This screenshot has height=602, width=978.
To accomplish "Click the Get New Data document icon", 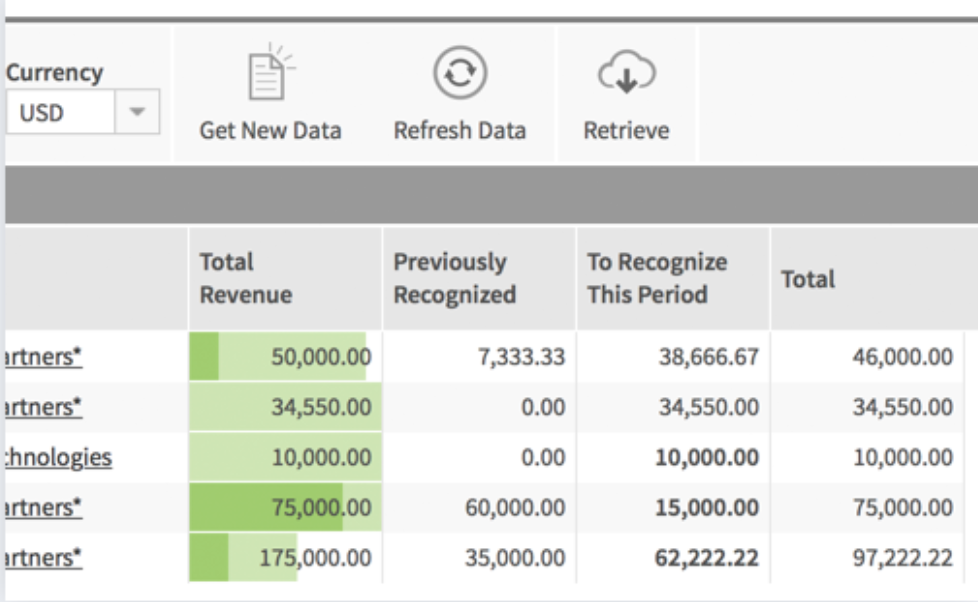I will click(x=267, y=76).
